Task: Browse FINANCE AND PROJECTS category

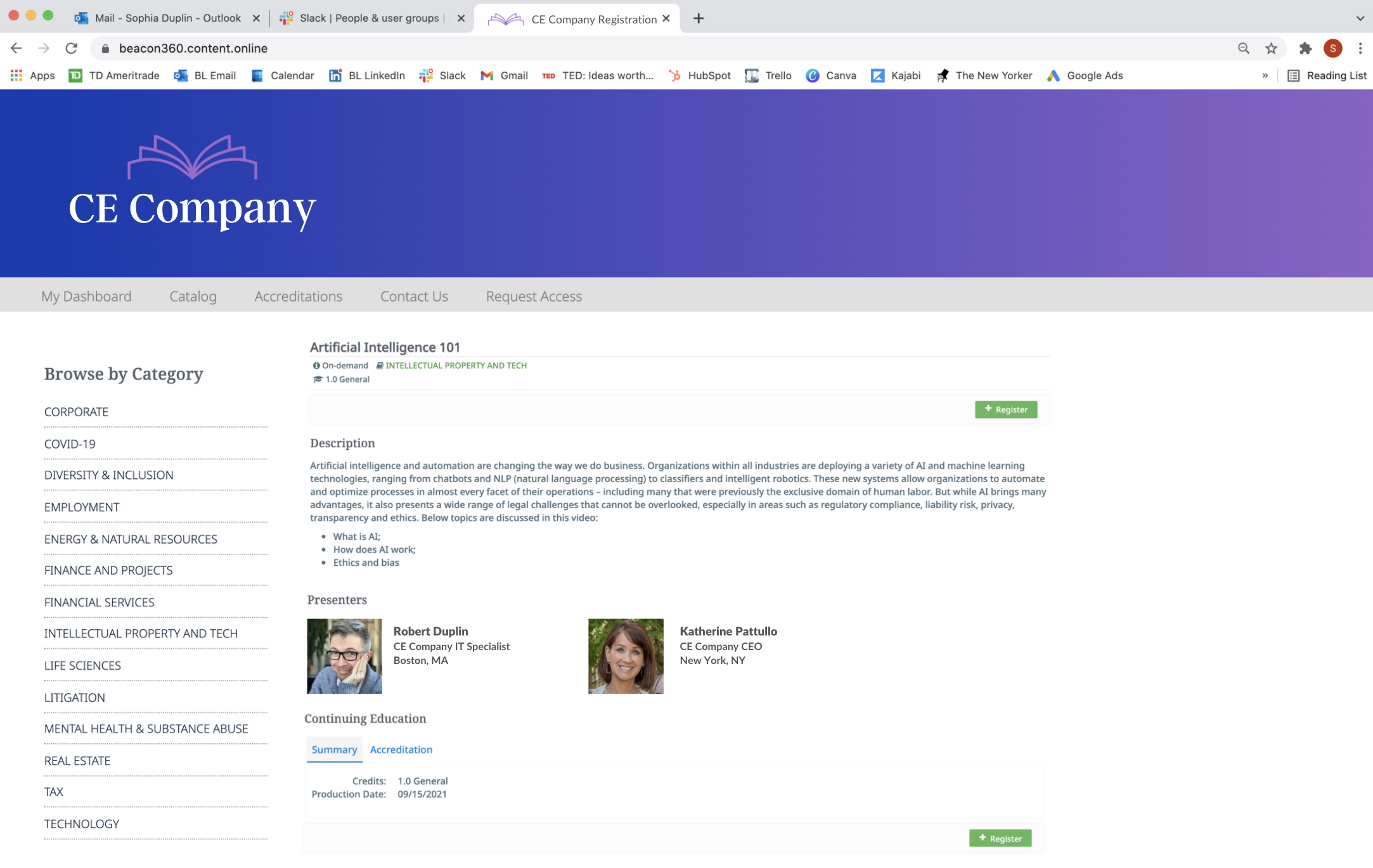Action: pos(108,570)
